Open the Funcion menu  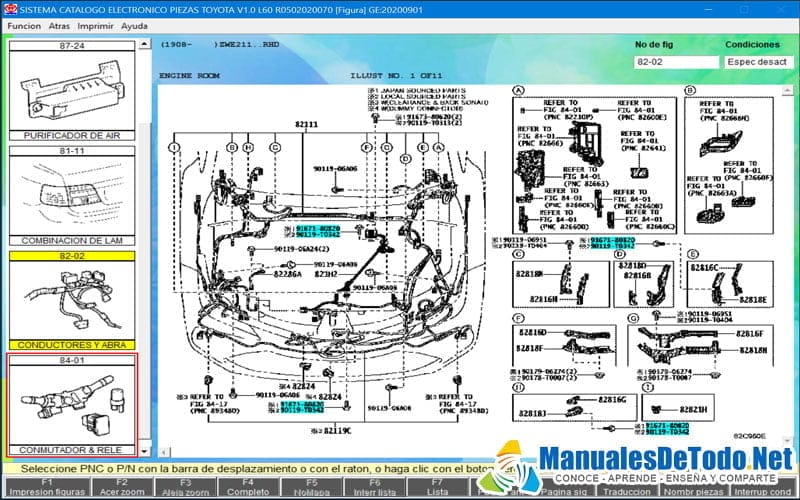pyautogui.click(x=24, y=26)
